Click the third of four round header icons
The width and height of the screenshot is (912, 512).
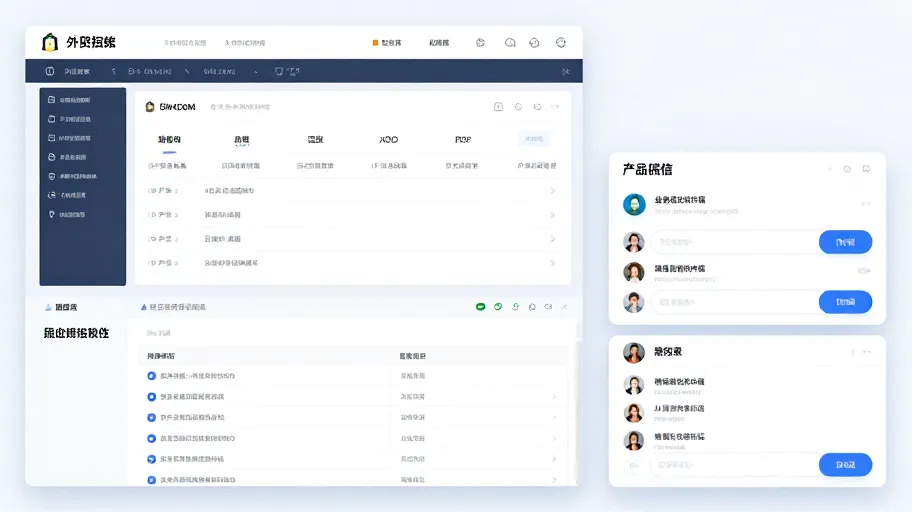[x=535, y=42]
